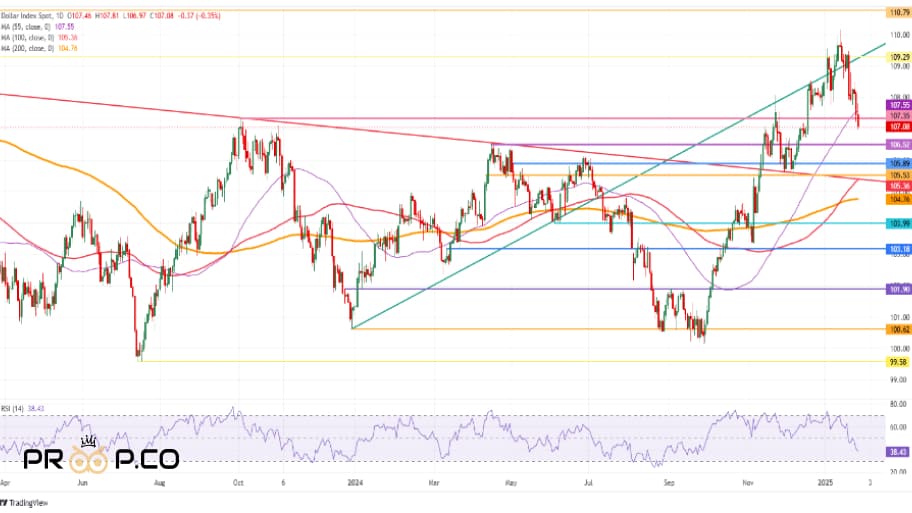Viewport: 912px width, 513px height.
Task: Click the 38.43 RSI value label
Action: click(x=899, y=452)
